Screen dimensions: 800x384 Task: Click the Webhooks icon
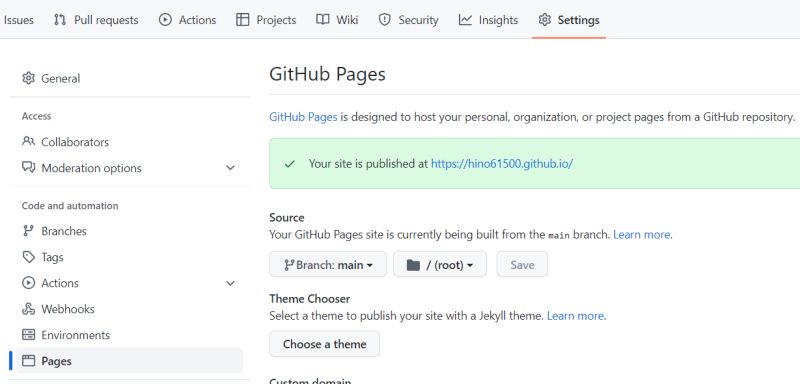(x=29, y=309)
